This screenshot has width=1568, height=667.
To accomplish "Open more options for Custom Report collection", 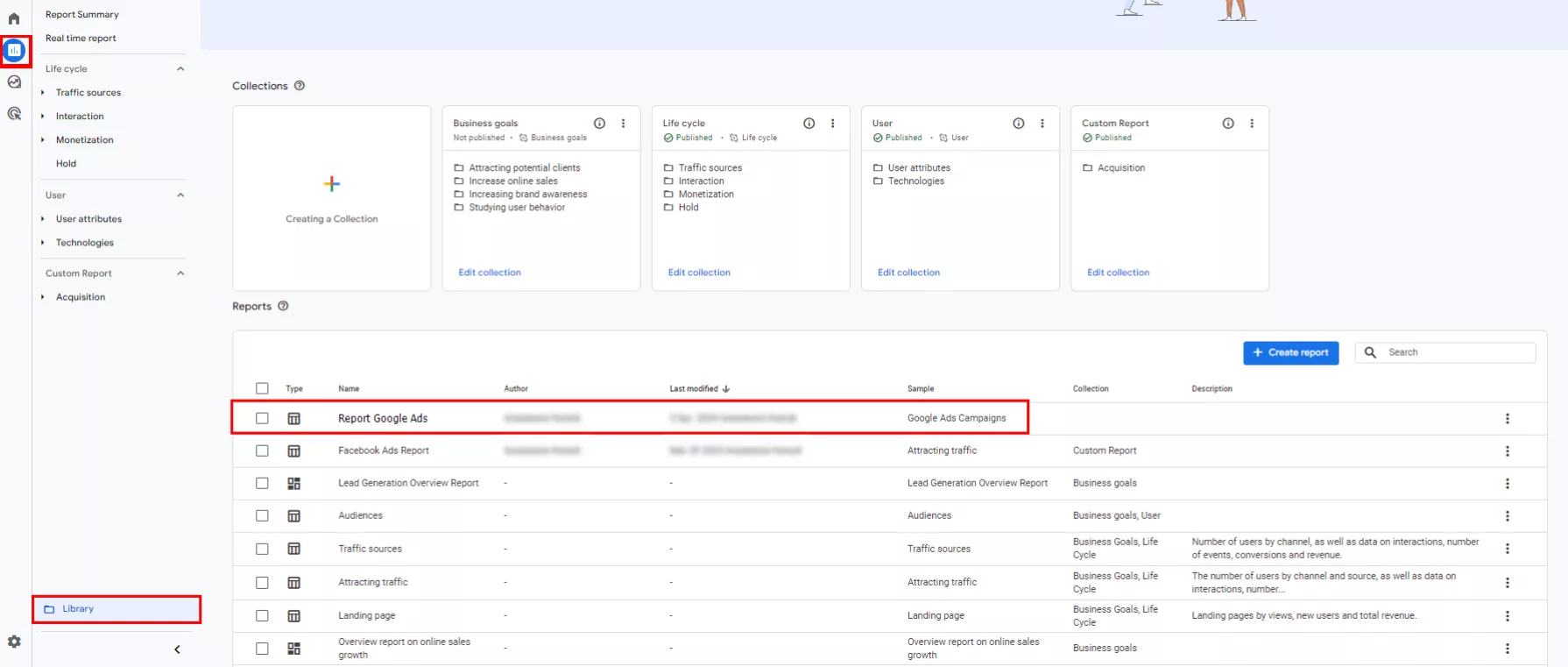I will point(1252,124).
